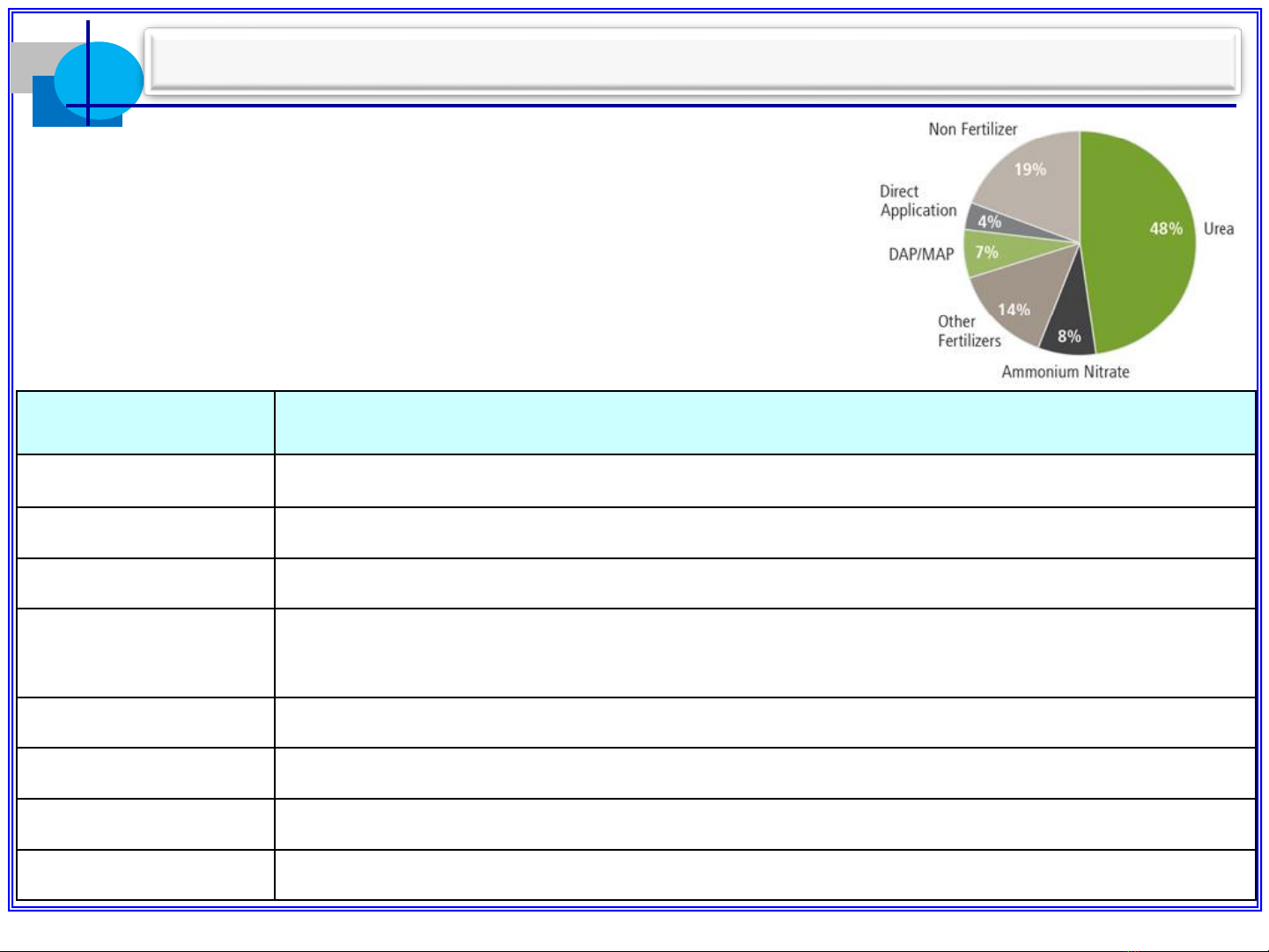Click the first white row's left cell
The width and height of the screenshot is (1269, 952).
point(145,481)
